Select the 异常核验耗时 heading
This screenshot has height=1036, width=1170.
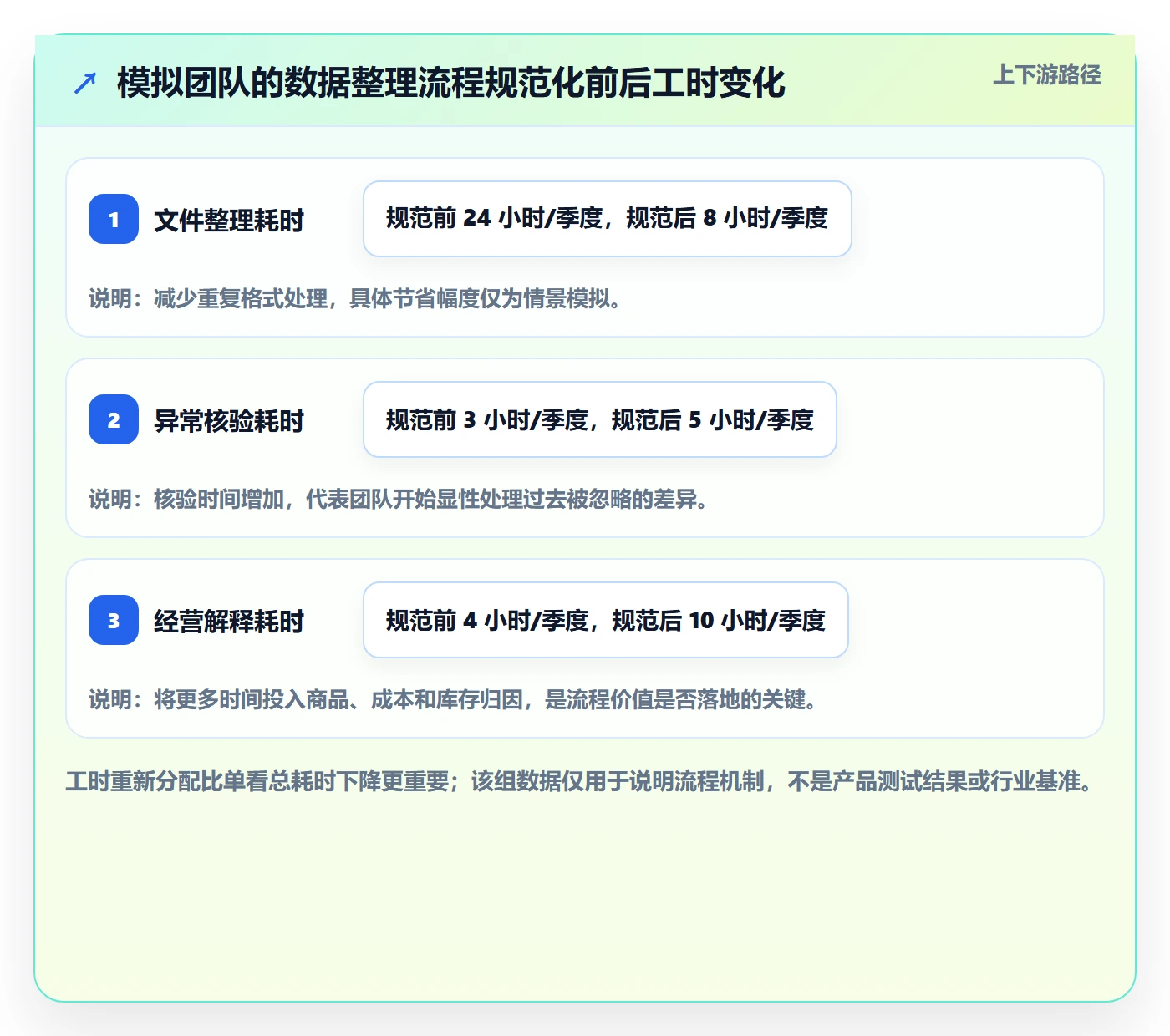(x=229, y=421)
